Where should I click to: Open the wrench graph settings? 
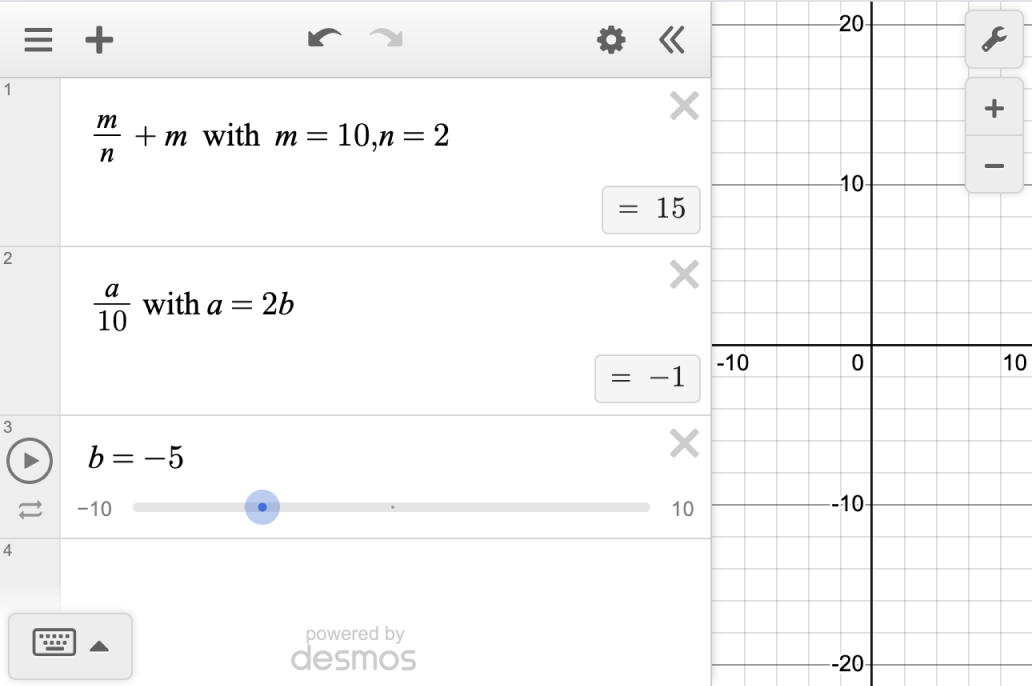tap(994, 40)
